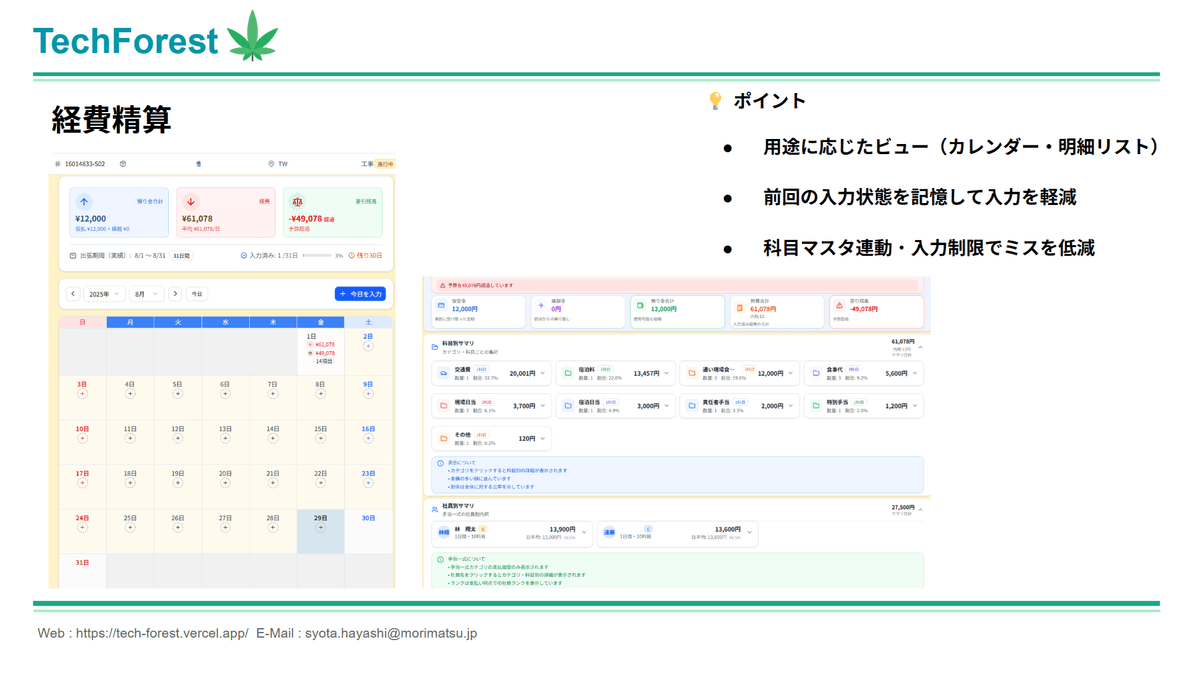Click the plus icon under 15日 in calendar
Viewport: 1200px width, 673px height.
(320, 438)
